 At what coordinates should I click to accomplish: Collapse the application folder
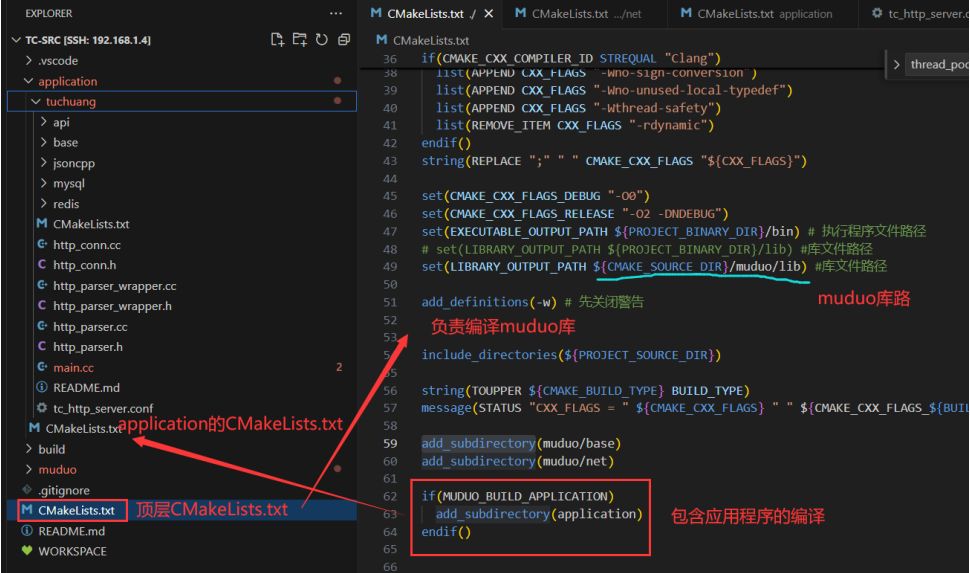pyautogui.click(x=28, y=81)
